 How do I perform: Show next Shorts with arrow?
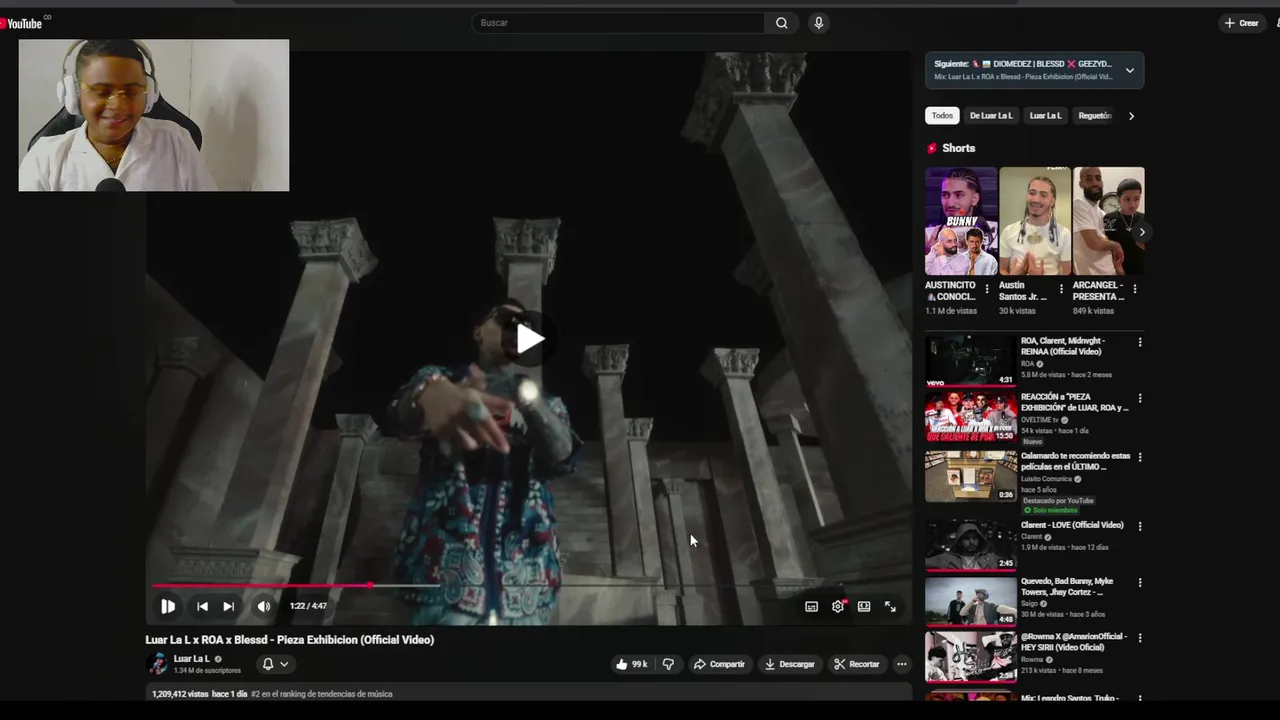coord(1141,232)
